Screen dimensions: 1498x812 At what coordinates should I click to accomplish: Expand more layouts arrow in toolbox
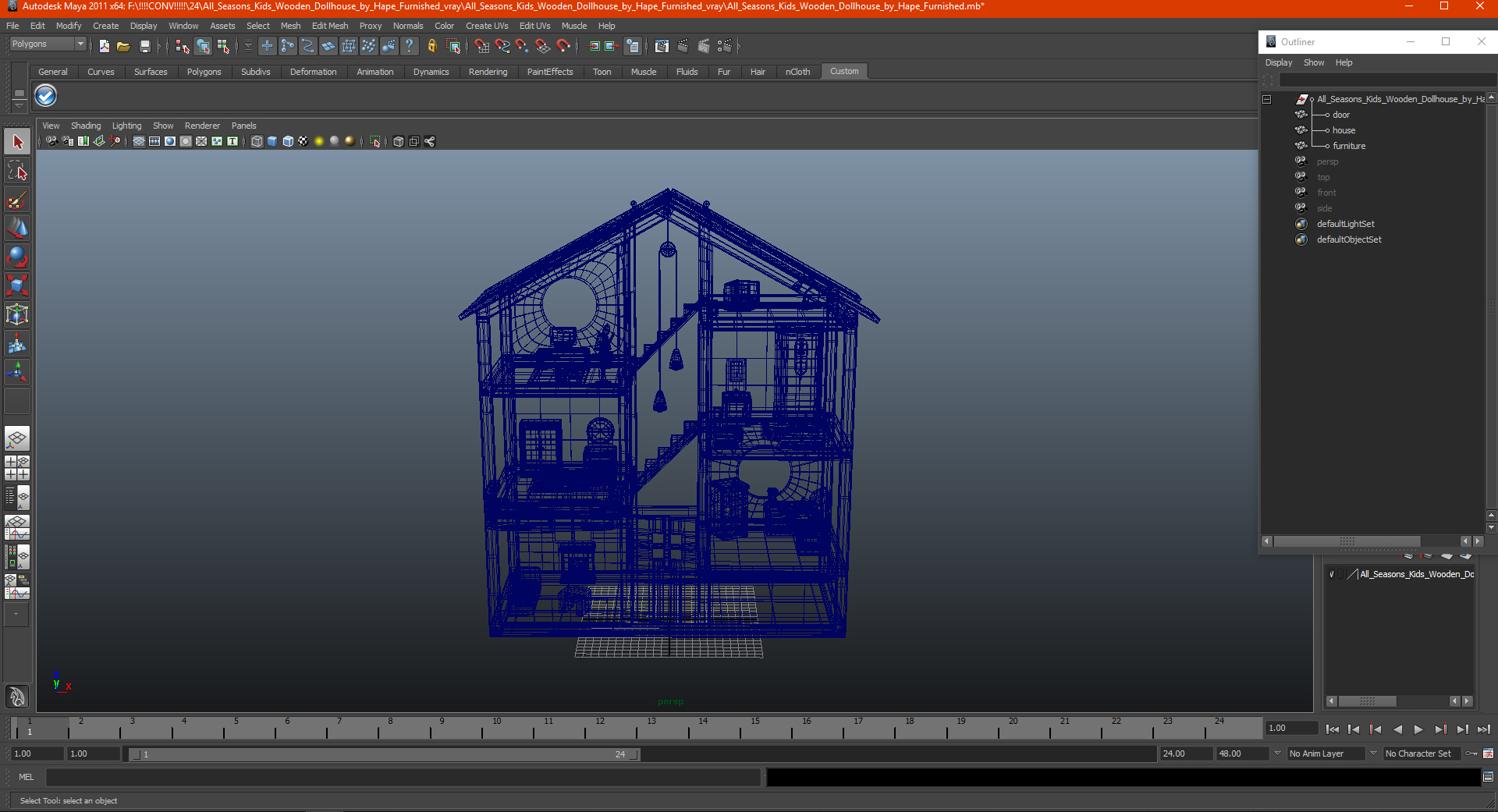click(17, 615)
